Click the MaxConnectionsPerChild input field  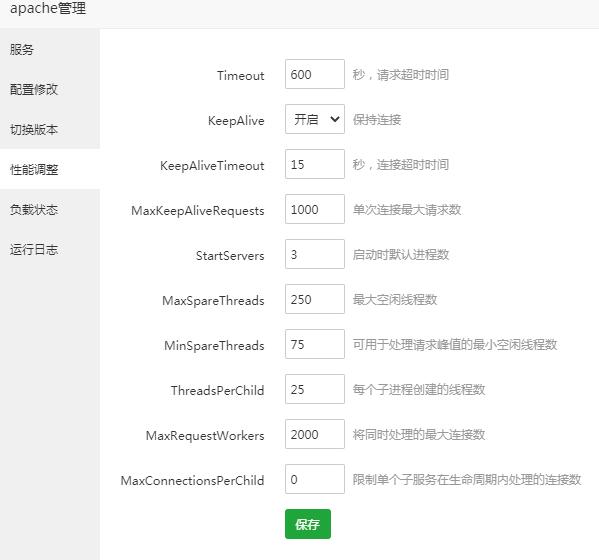coord(315,479)
